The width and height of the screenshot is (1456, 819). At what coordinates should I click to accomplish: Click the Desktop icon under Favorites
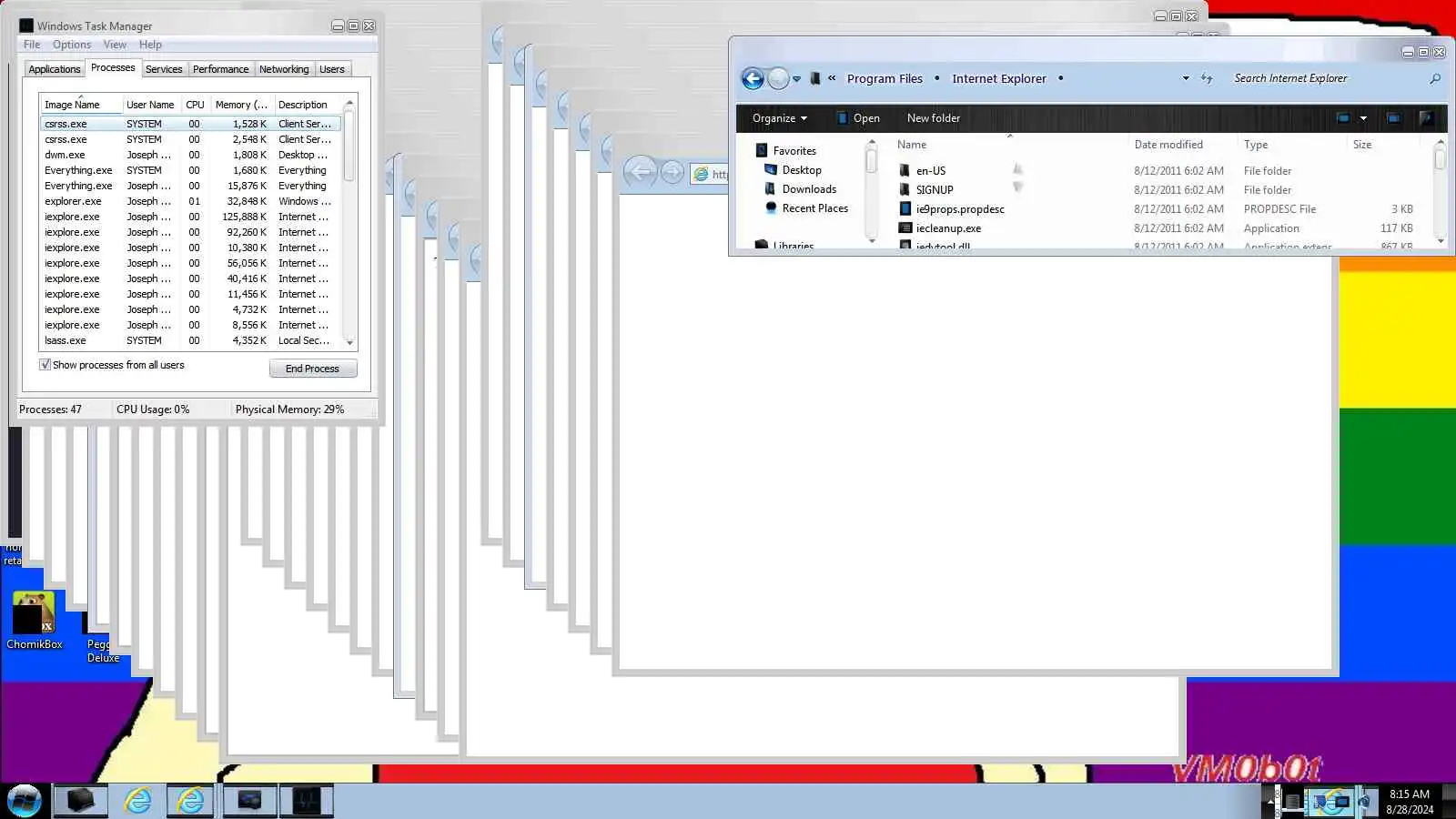(x=771, y=169)
